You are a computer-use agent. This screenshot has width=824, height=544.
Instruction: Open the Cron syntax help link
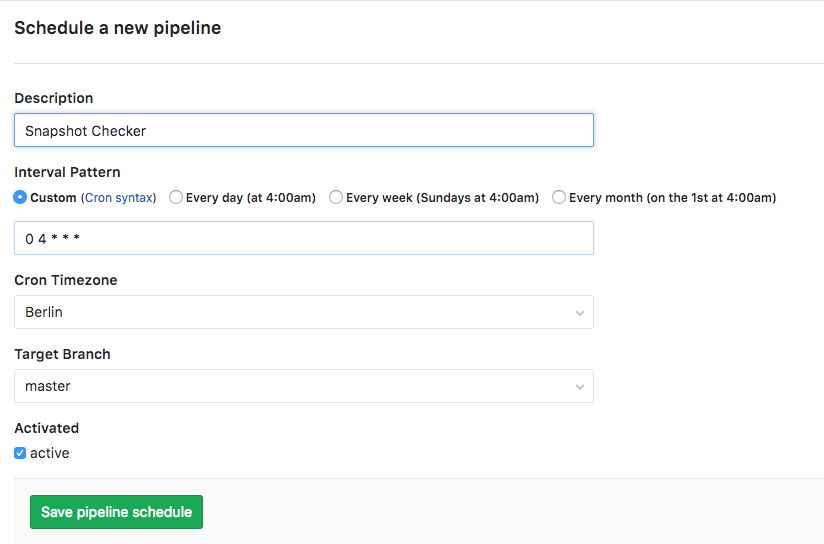118,198
